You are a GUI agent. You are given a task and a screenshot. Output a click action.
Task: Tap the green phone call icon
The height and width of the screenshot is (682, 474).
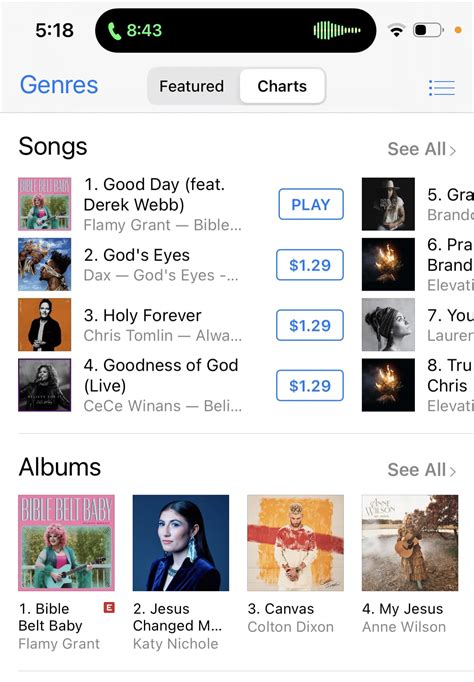pyautogui.click(x=114, y=30)
